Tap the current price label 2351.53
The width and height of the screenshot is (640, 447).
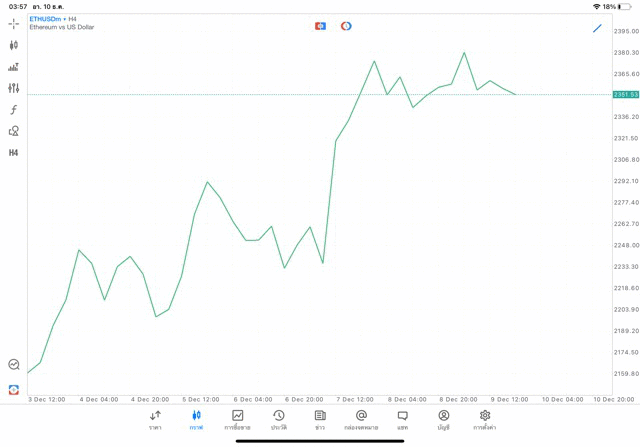pos(626,95)
